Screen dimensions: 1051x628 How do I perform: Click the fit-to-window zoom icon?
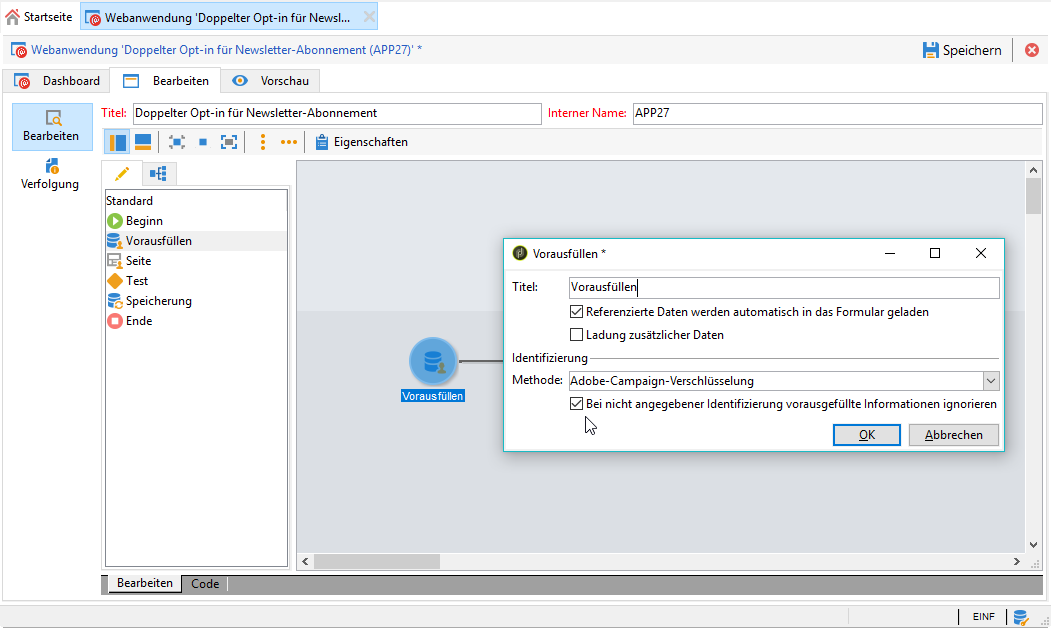229,142
